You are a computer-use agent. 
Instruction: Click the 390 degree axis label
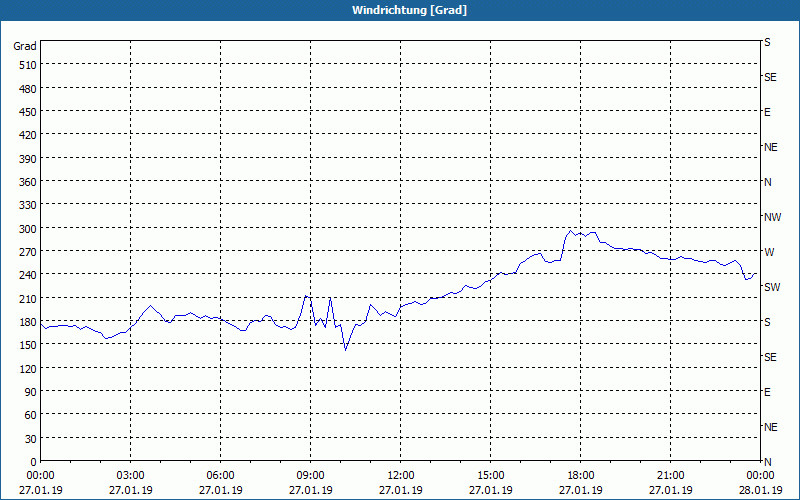click(28, 159)
